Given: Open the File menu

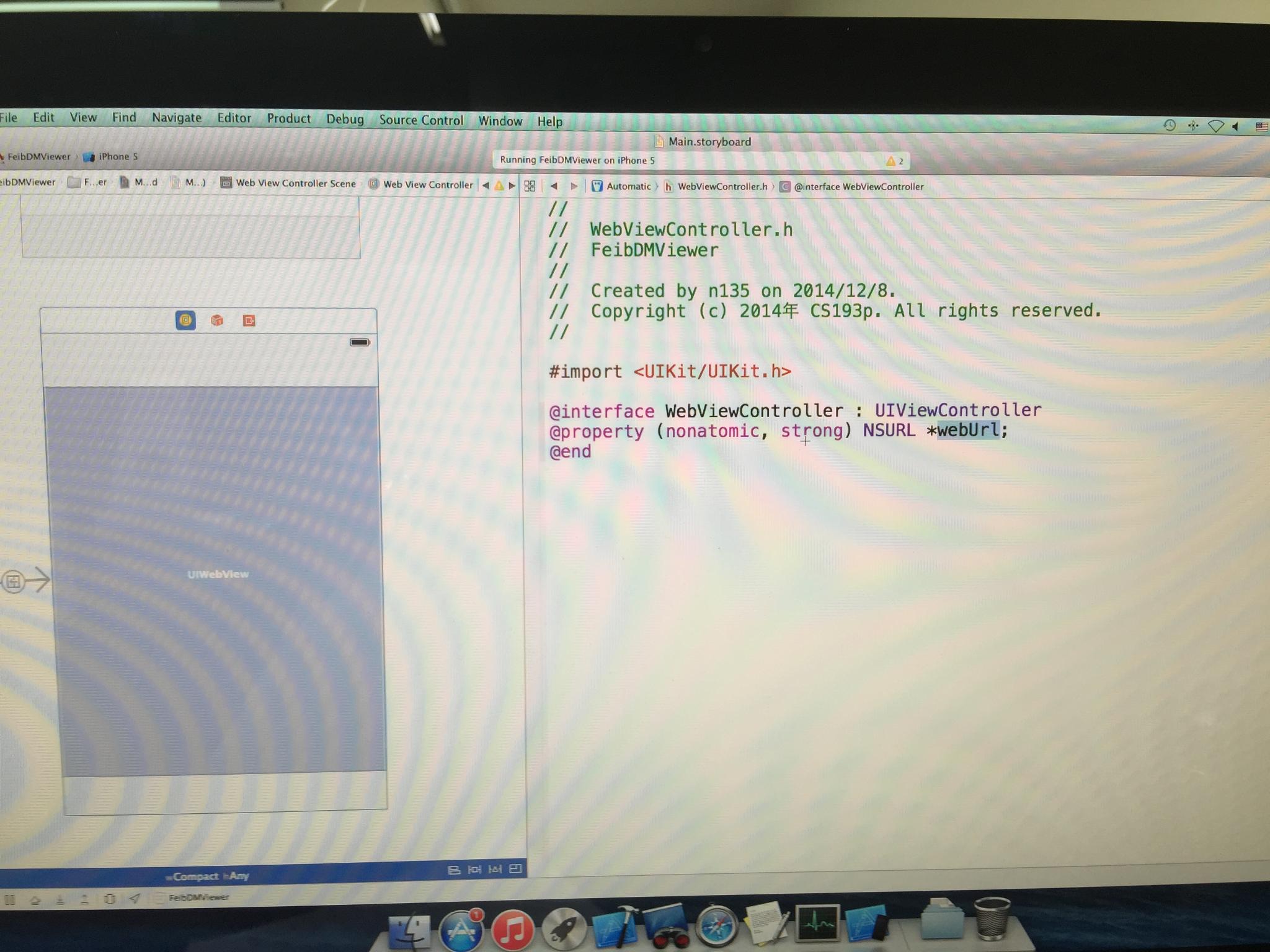Looking at the screenshot, I should (x=9, y=117).
